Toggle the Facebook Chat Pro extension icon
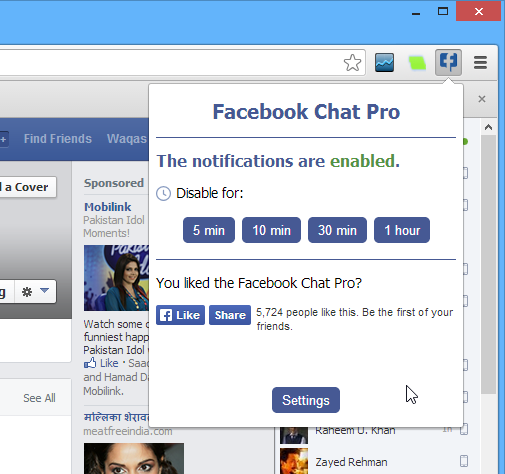The width and height of the screenshot is (505, 474). [x=448, y=62]
